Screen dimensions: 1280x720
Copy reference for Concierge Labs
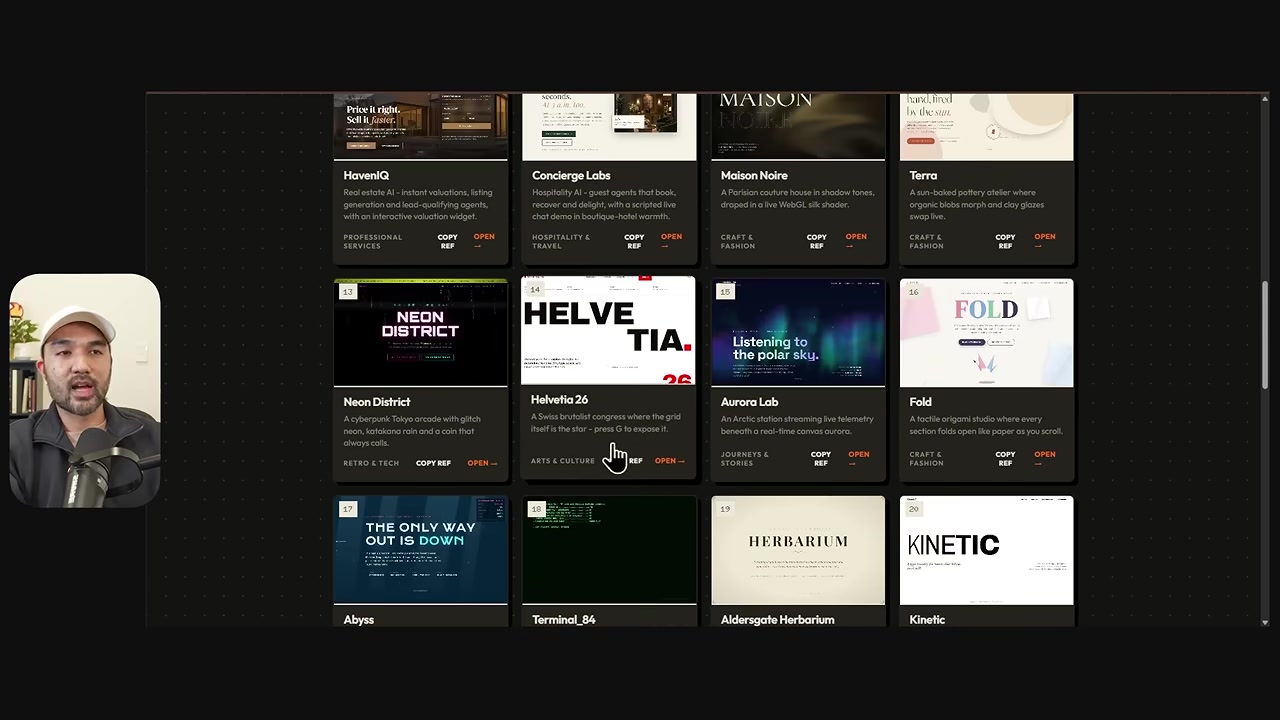click(x=634, y=241)
